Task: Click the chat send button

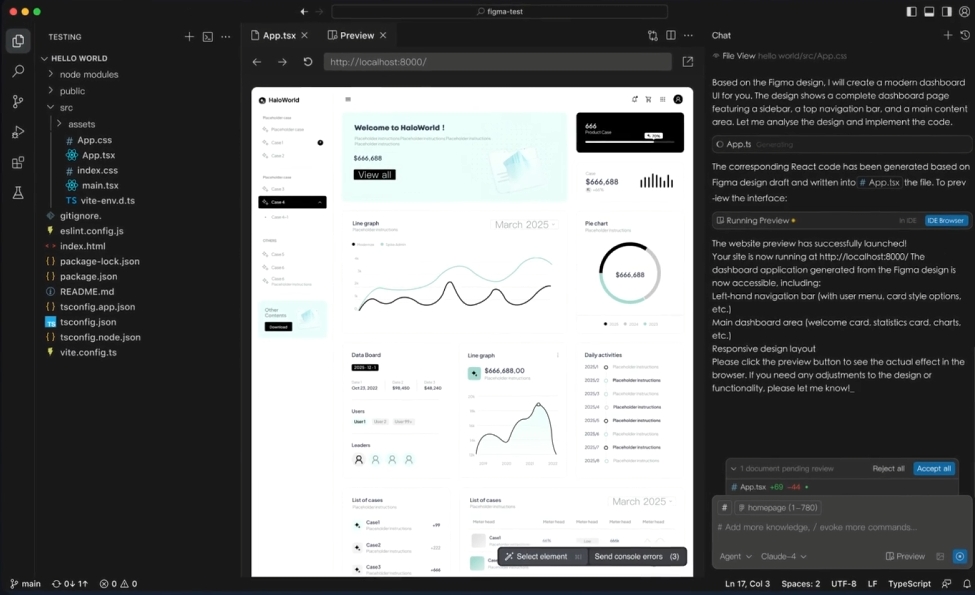Action: click(x=960, y=556)
